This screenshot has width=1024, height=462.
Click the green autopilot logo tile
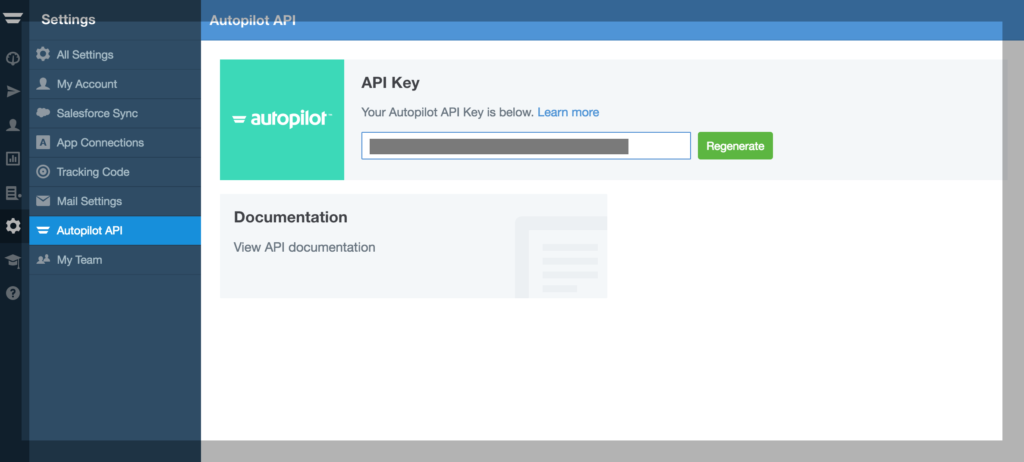coord(282,120)
